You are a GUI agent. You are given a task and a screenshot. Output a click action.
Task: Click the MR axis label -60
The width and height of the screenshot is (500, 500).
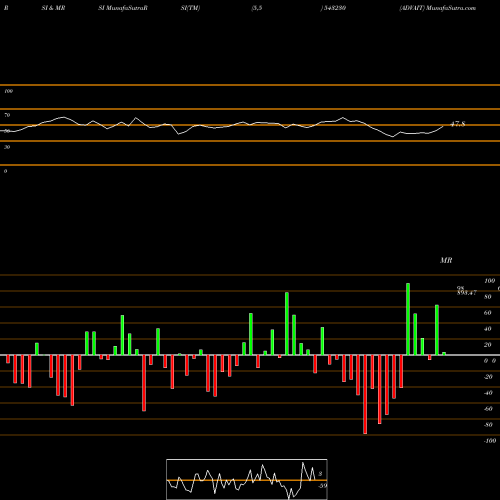coord(488,409)
